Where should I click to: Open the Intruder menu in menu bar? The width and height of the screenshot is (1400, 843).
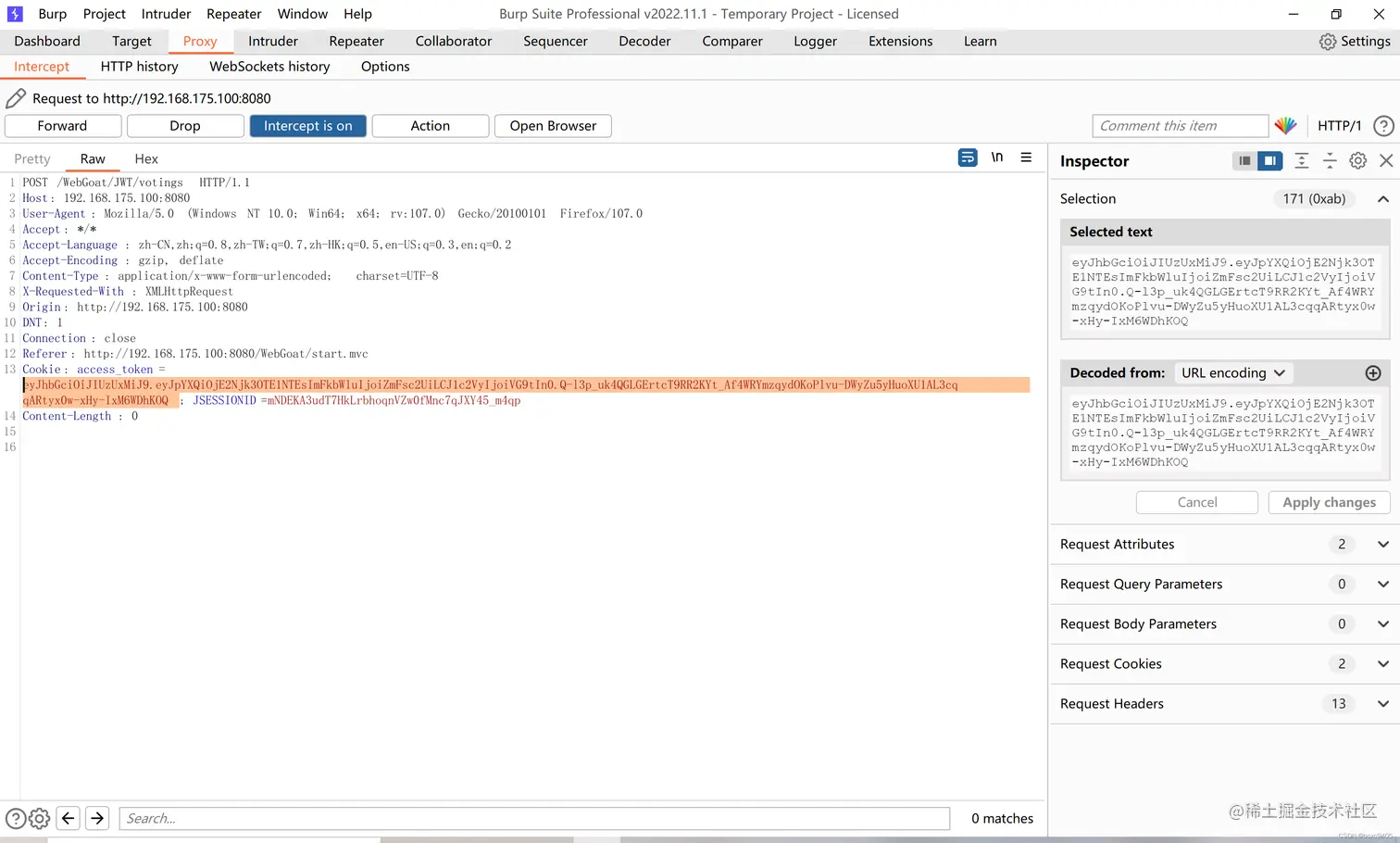pyautogui.click(x=167, y=14)
